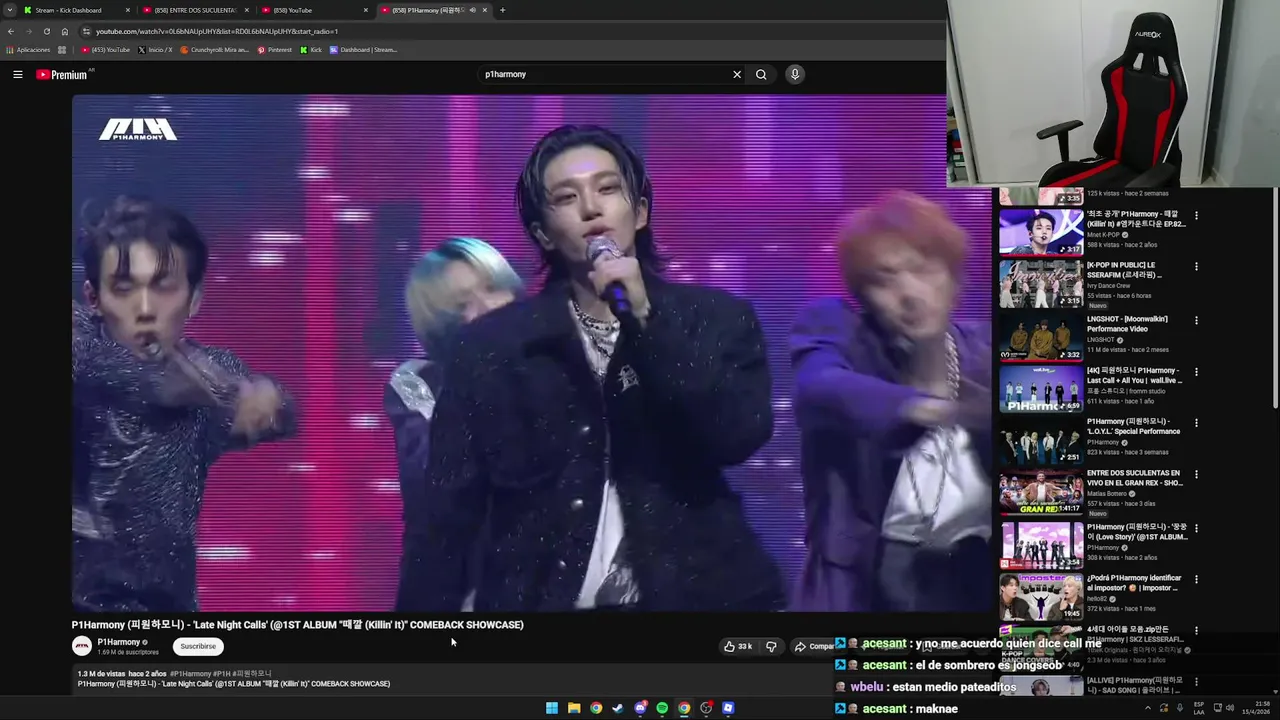Screen dimensions: 1280x720
Task: Play P1Harmony Love Story thumbnail
Action: point(1041,545)
